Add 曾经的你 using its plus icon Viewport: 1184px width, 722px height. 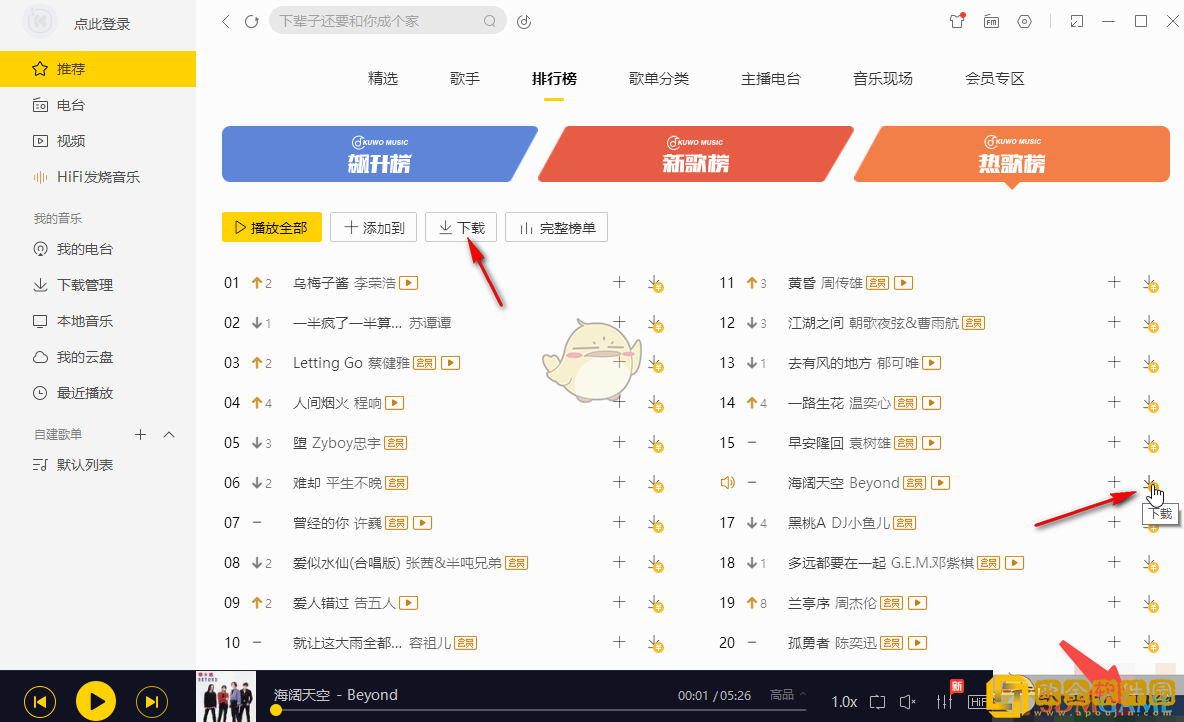tap(619, 522)
